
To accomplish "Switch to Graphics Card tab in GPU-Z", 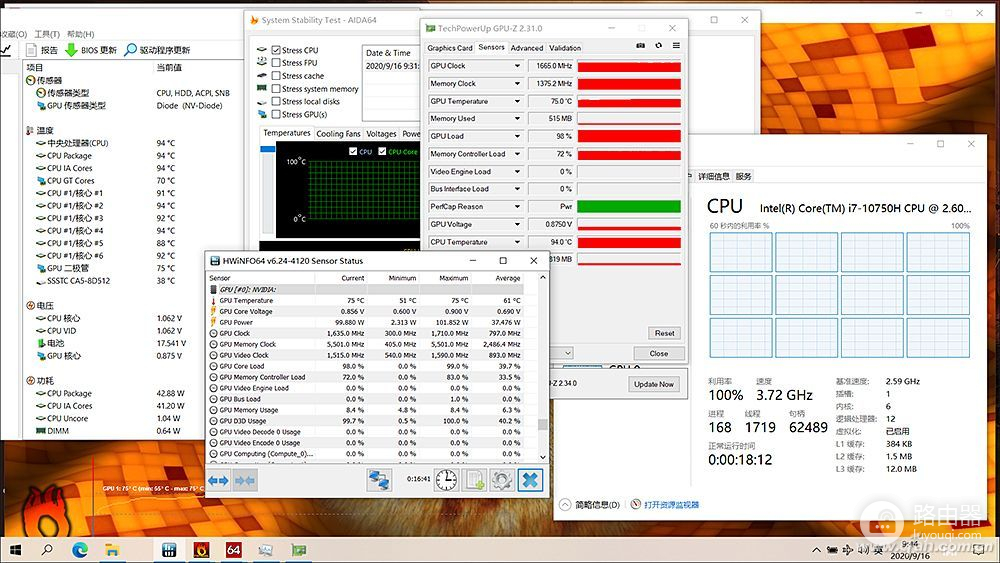I will pos(450,48).
